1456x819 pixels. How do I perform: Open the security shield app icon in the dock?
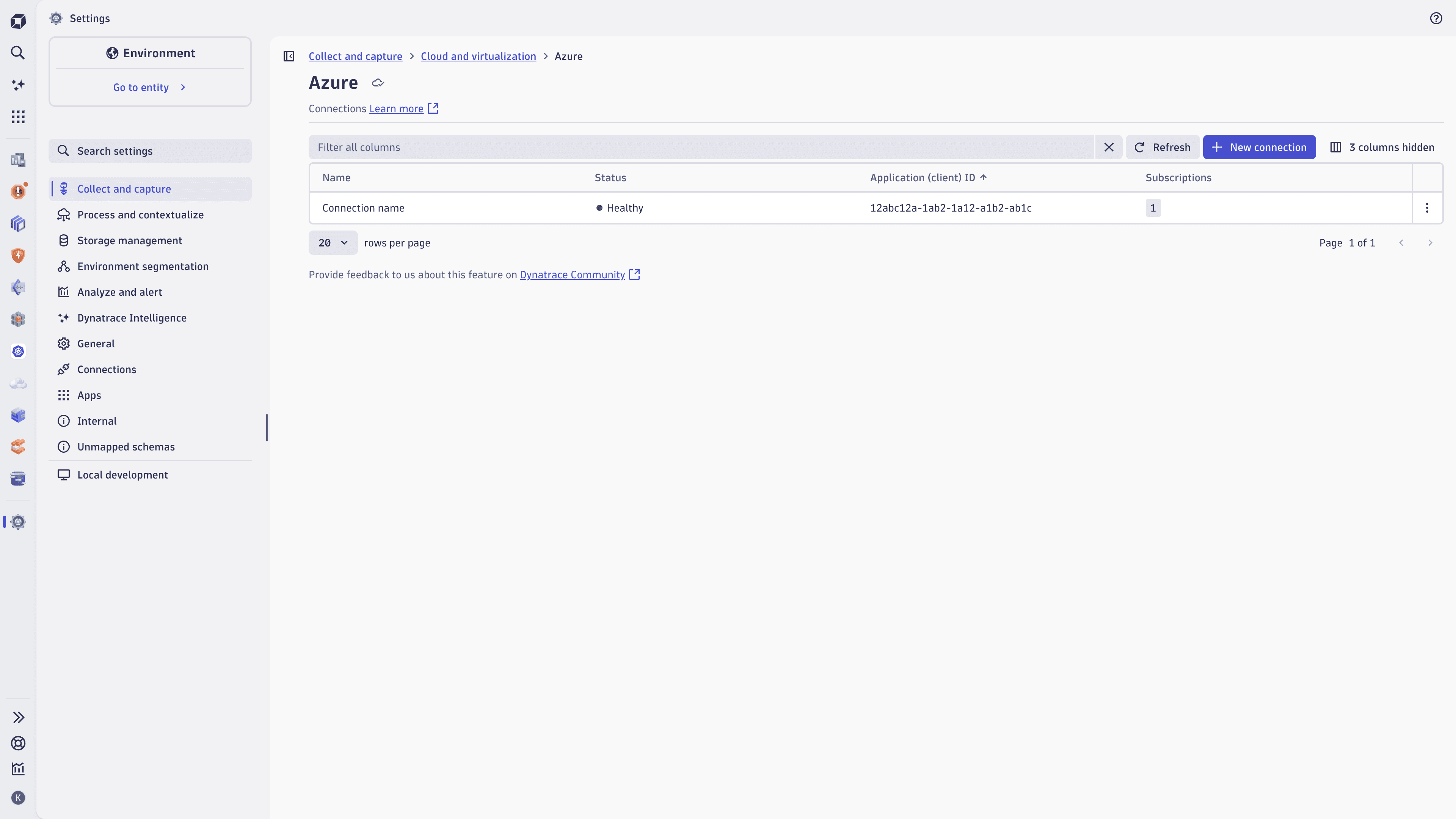pos(18,256)
